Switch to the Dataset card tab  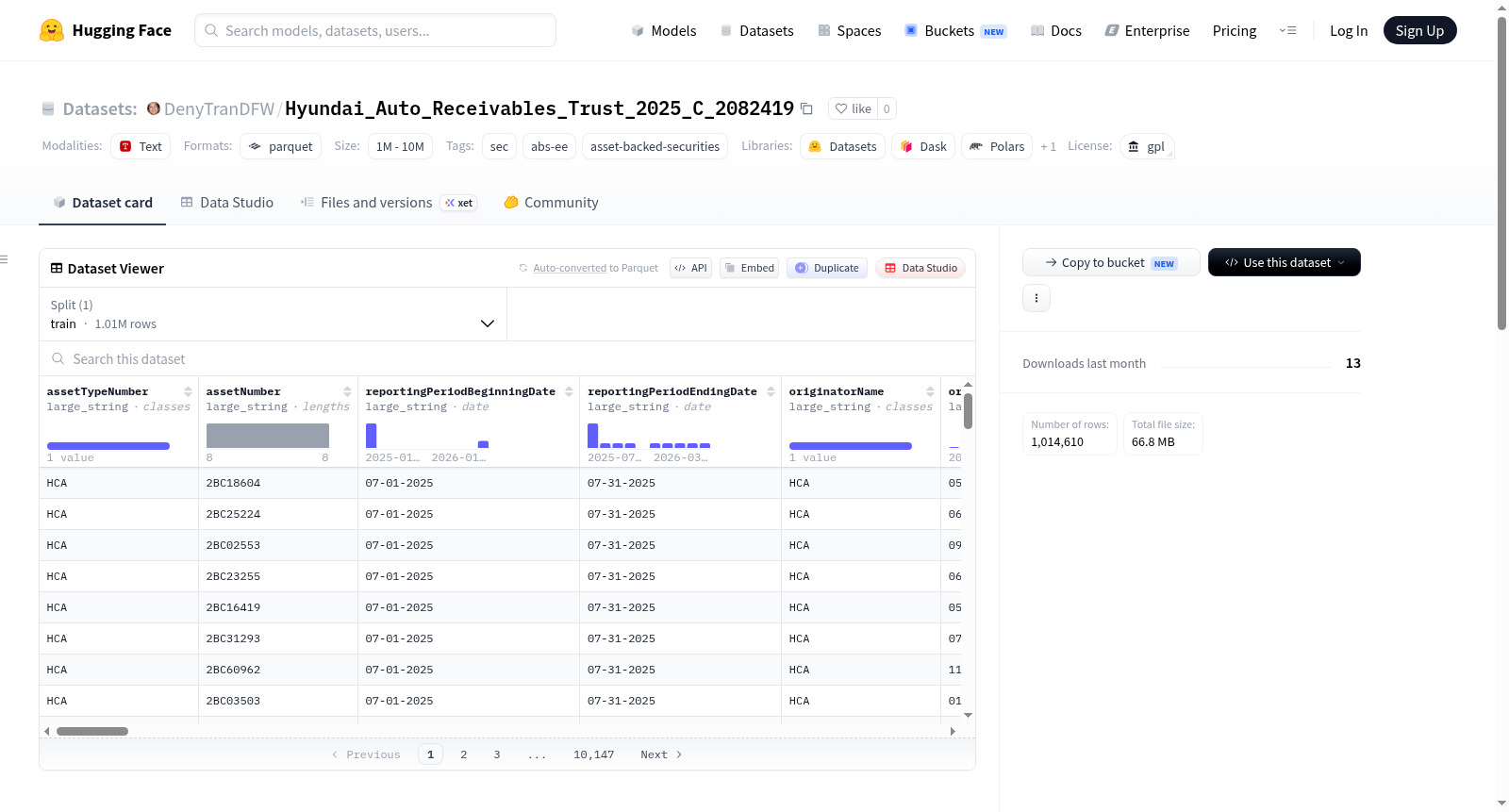102,203
